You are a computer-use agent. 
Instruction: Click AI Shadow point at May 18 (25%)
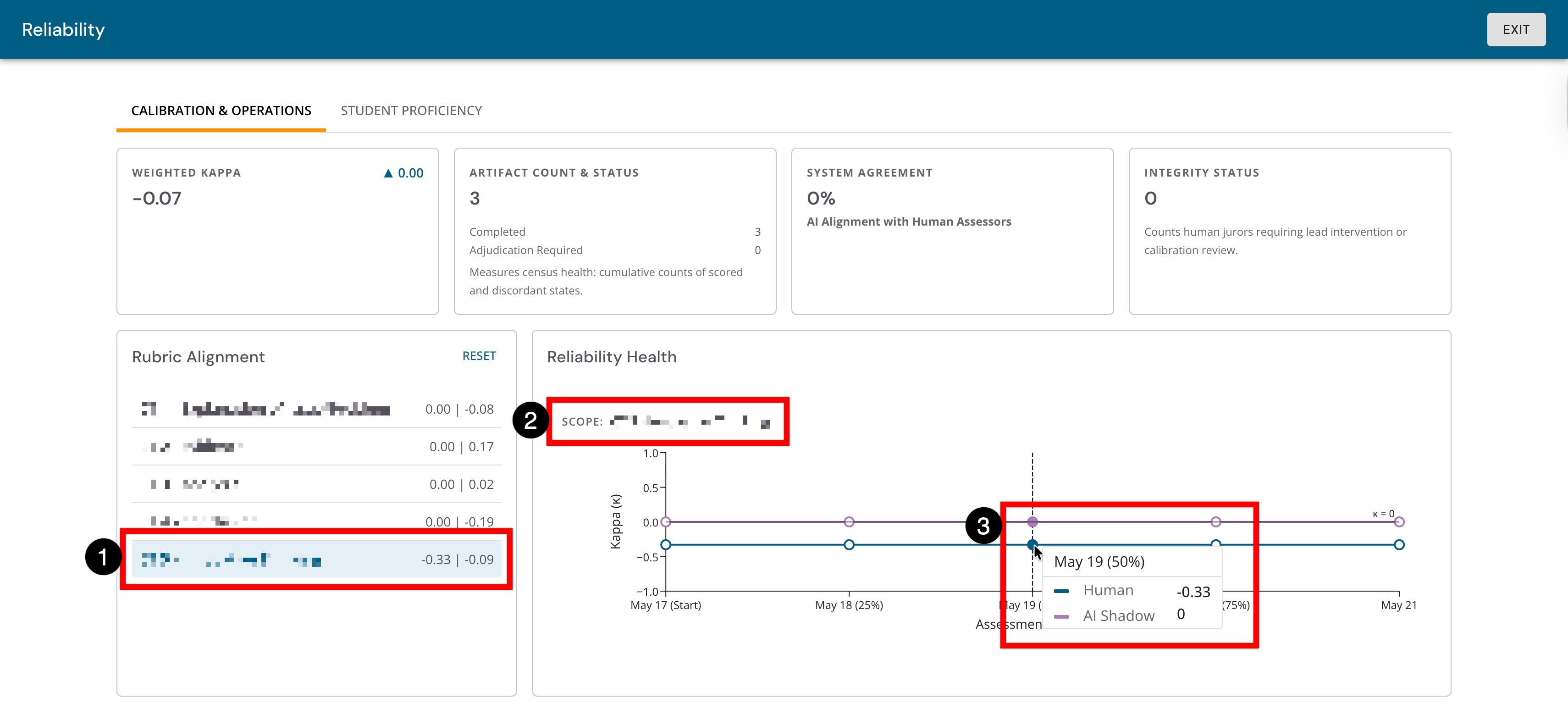tap(849, 521)
